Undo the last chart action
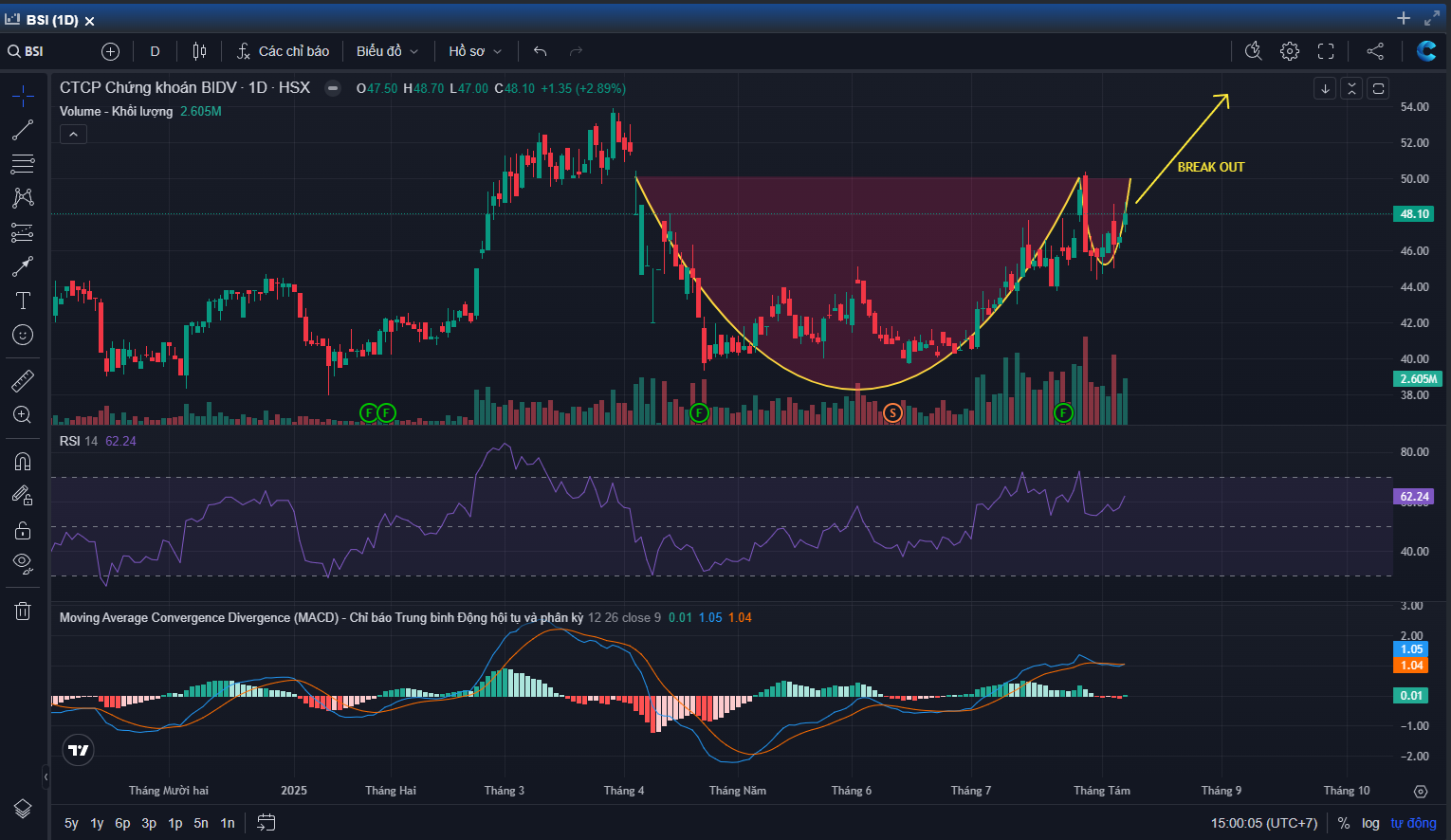The height and width of the screenshot is (840, 1451). tap(541, 51)
